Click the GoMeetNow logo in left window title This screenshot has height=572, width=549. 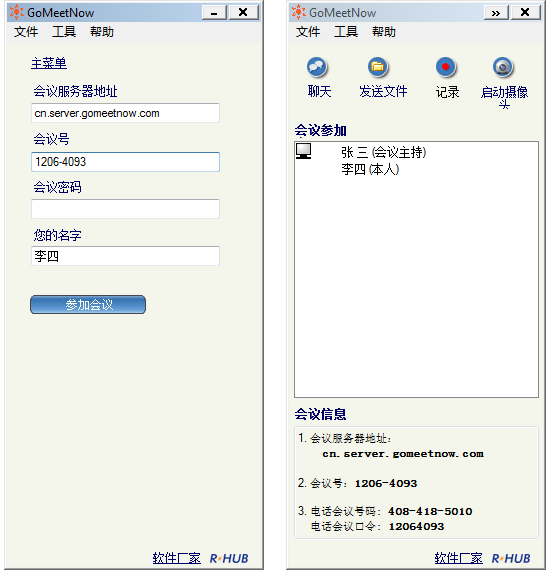click(x=16, y=12)
